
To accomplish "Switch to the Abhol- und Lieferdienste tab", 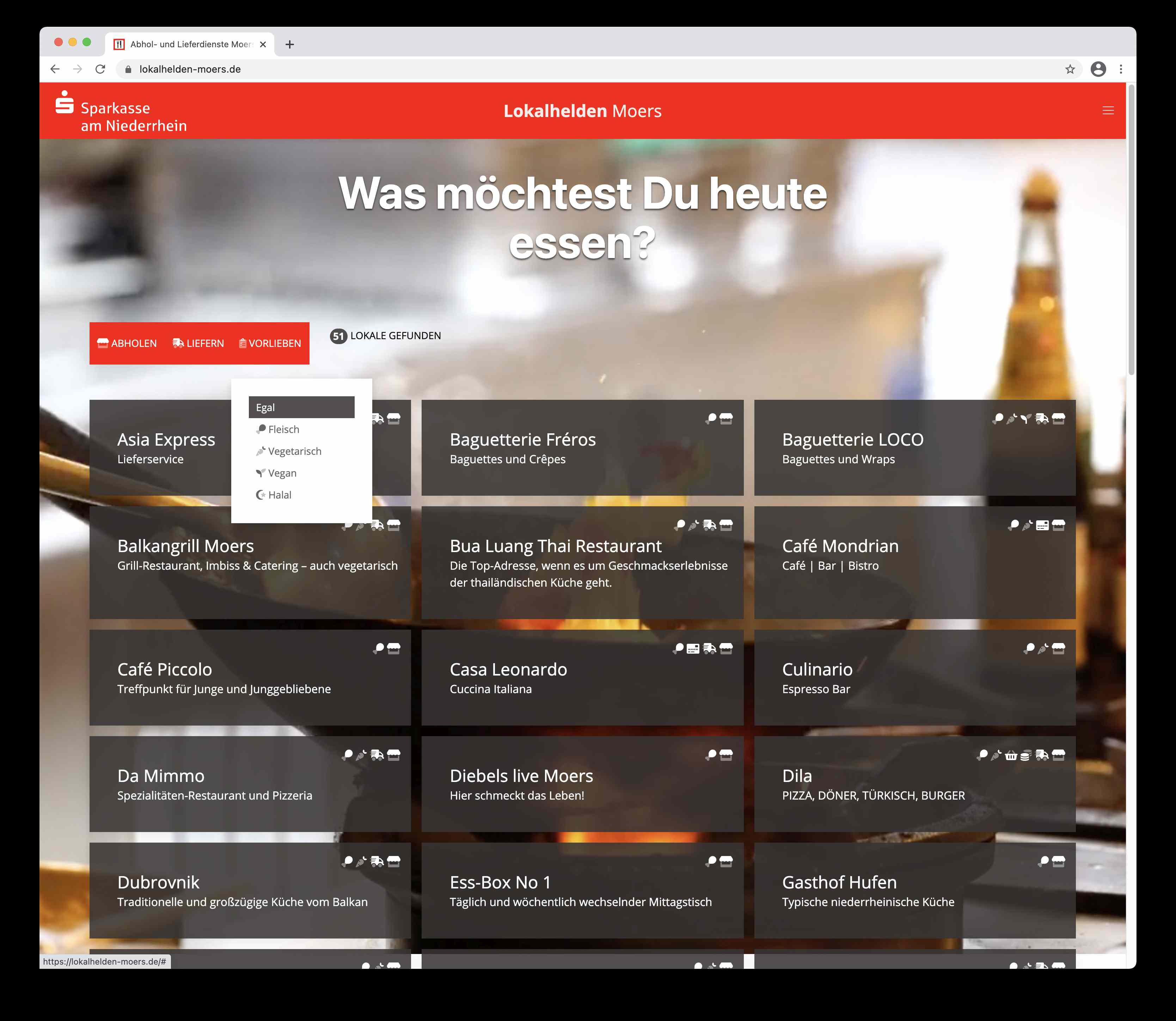I will 190,44.
